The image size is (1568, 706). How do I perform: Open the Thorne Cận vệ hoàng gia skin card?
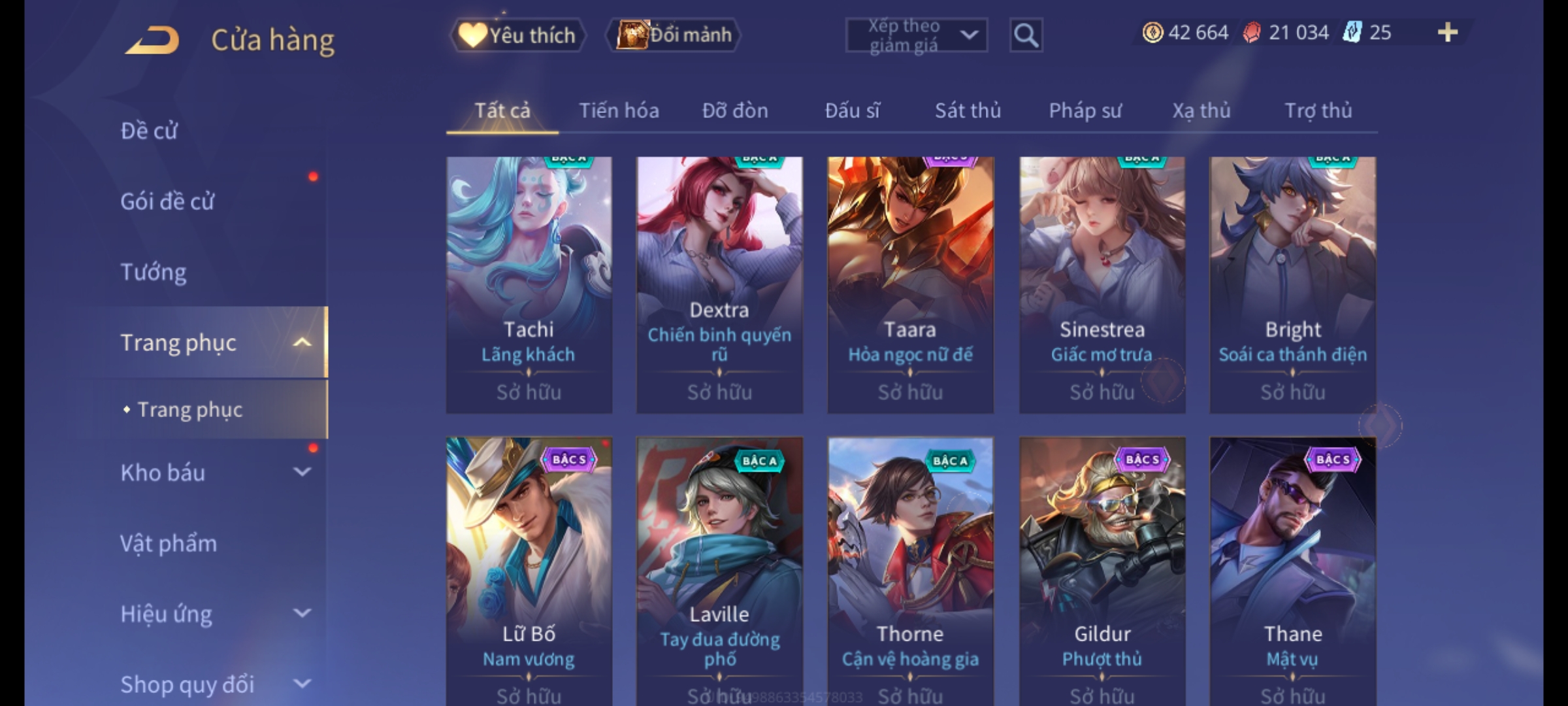(910, 571)
